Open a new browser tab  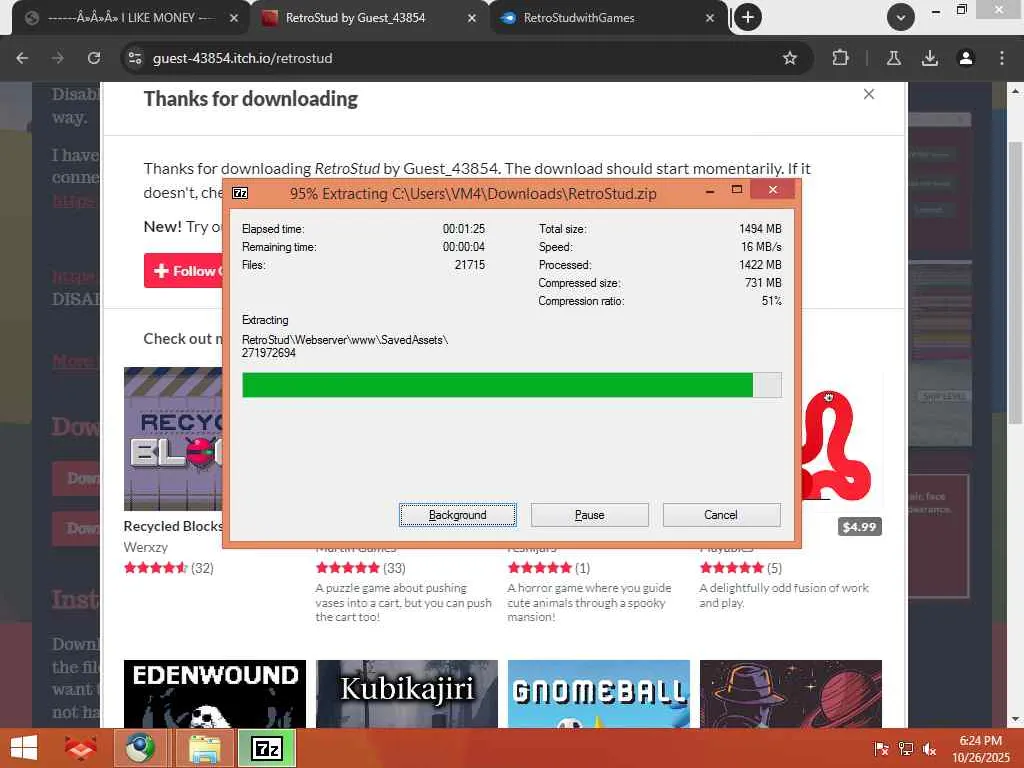[748, 17]
